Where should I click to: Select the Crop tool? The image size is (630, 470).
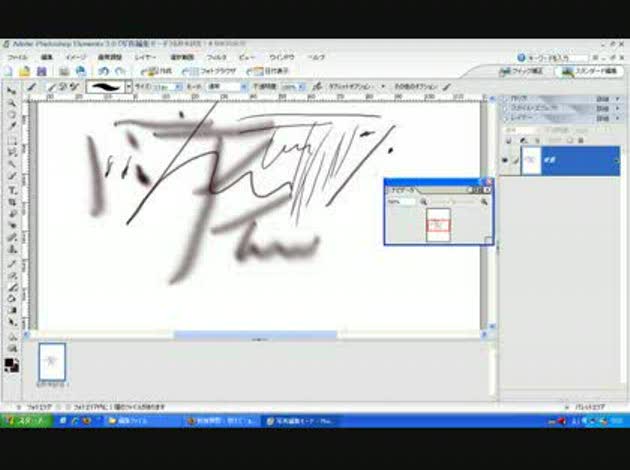(x=12, y=202)
